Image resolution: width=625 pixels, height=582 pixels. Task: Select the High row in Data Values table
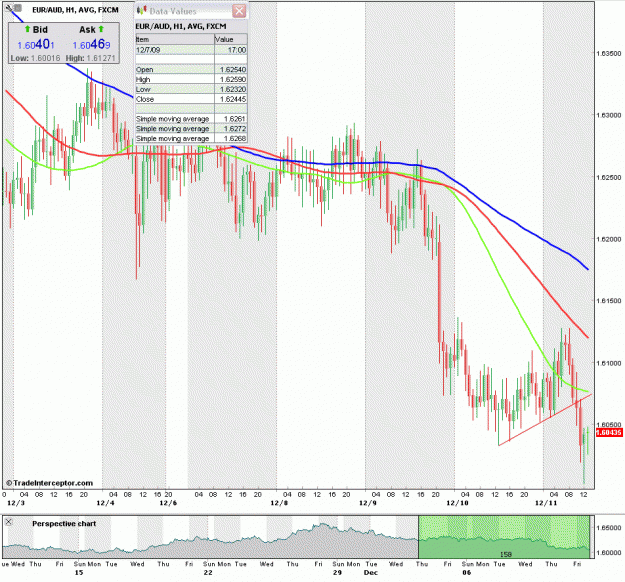191,79
